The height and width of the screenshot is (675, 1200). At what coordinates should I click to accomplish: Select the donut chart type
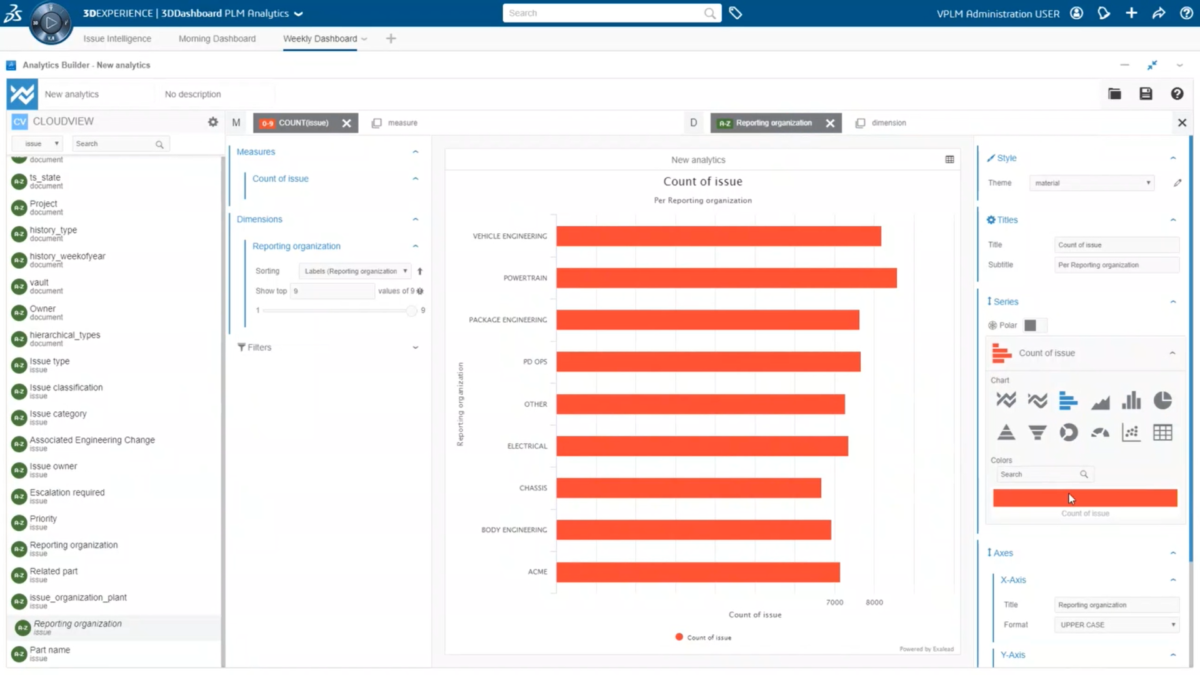click(x=1068, y=432)
